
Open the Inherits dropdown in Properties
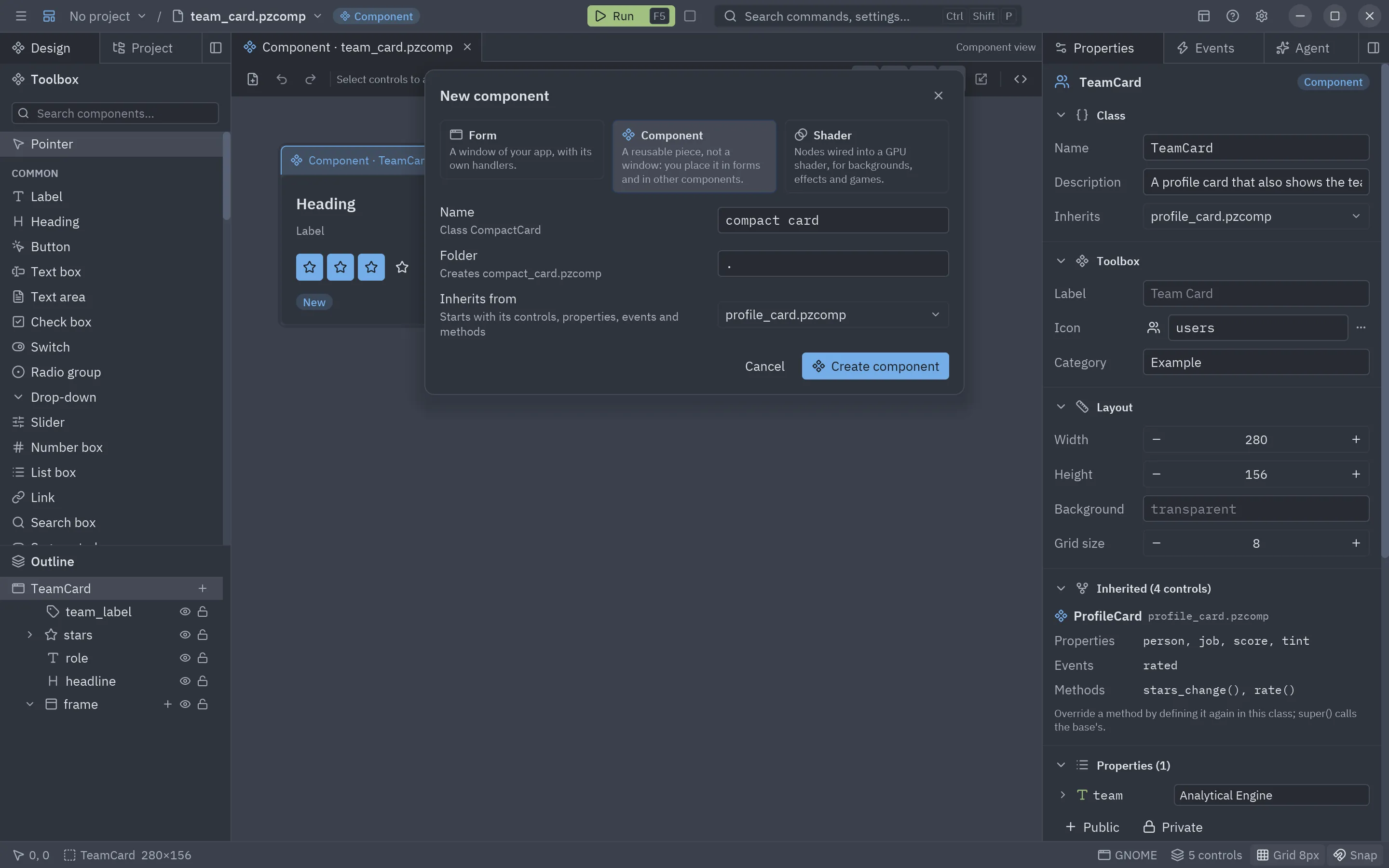pos(1255,217)
